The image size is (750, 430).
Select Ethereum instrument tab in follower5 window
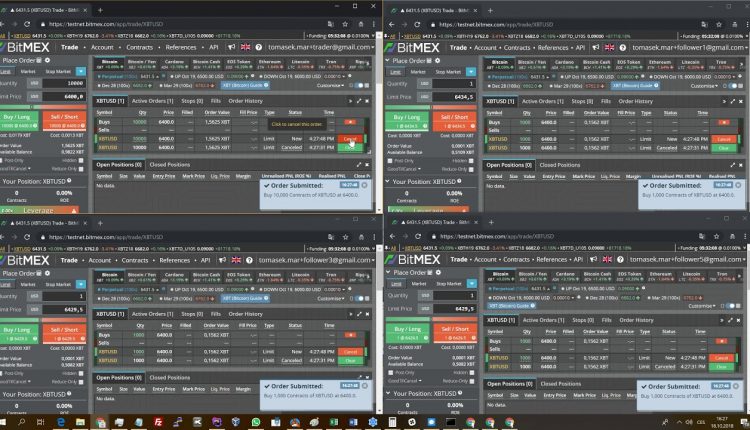pos(661,276)
